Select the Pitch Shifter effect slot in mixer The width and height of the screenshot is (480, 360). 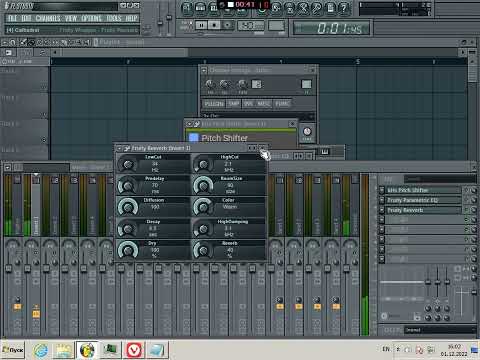pos(423,190)
